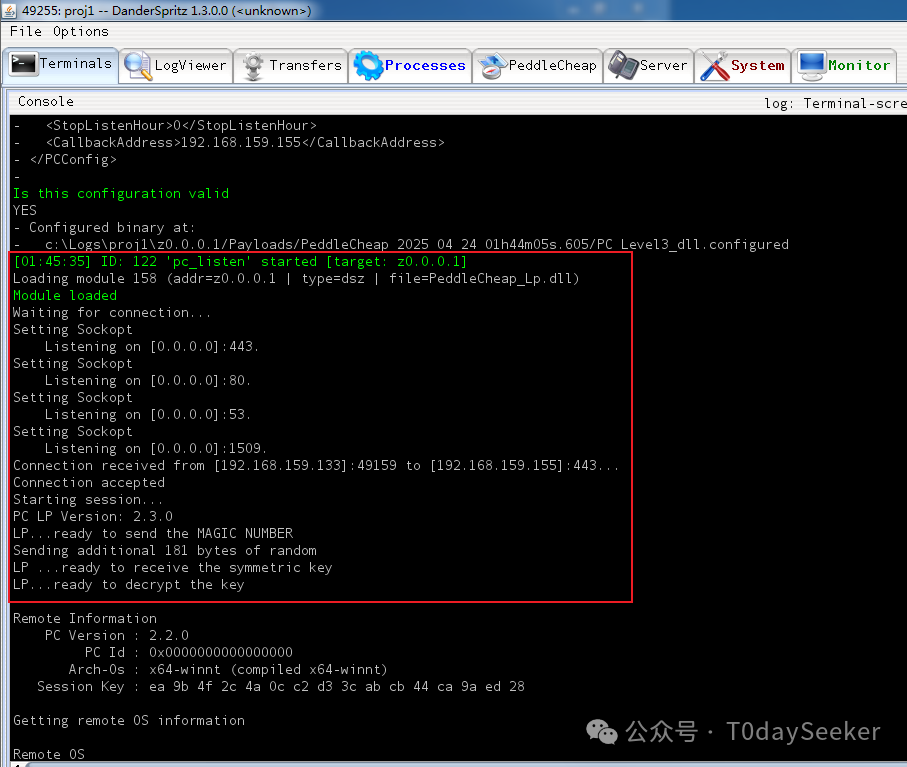Click 'PC Version : 2.2.0' line
Image resolution: width=907 pixels, height=767 pixels.
[117, 636]
